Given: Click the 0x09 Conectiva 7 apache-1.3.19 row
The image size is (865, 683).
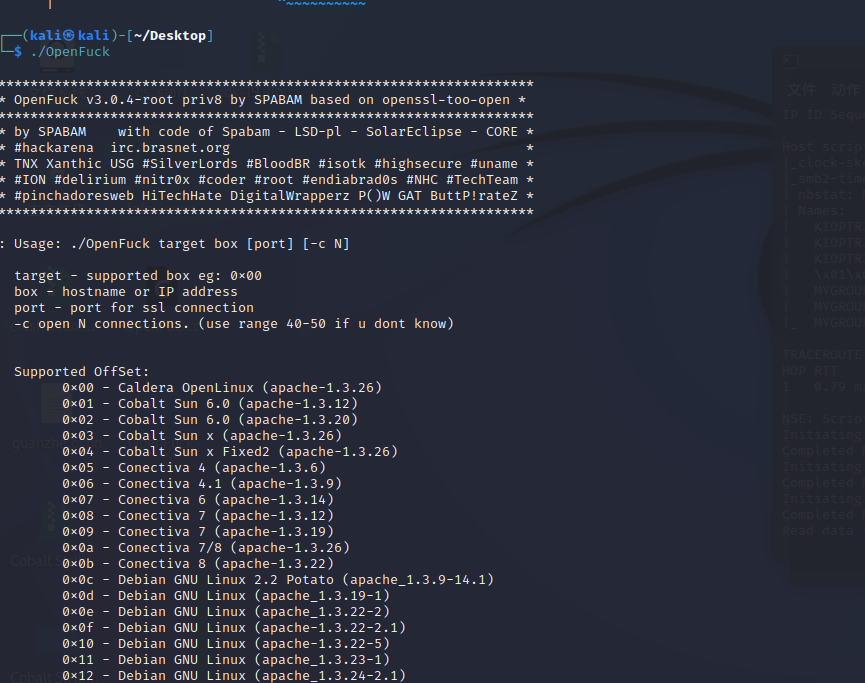Looking at the screenshot, I should coord(198,532).
